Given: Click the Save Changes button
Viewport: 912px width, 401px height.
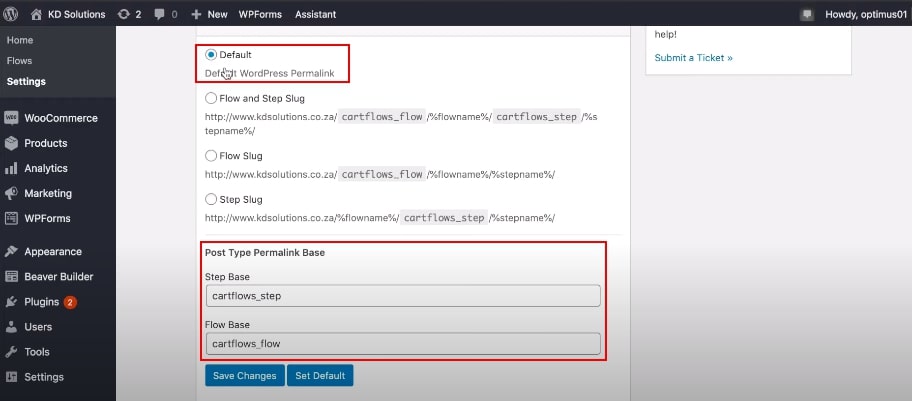Looking at the screenshot, I should 245,375.
